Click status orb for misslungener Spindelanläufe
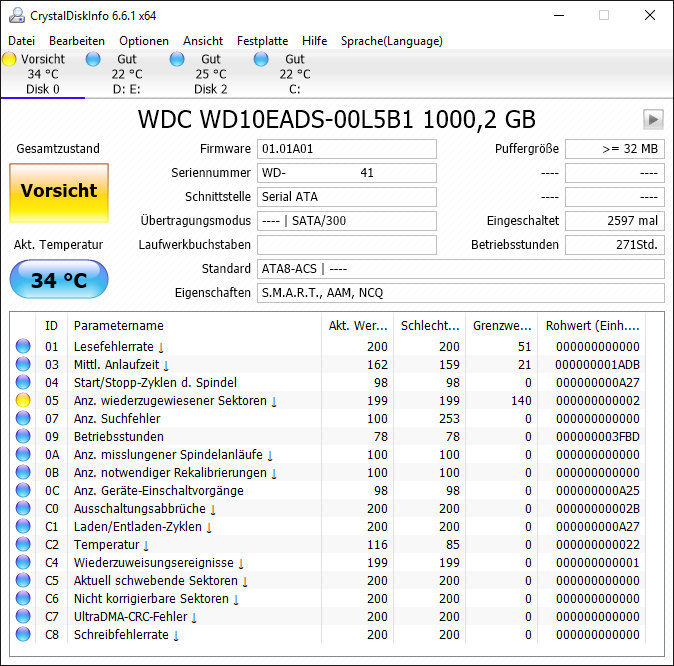This screenshot has width=674, height=666. tap(23, 454)
